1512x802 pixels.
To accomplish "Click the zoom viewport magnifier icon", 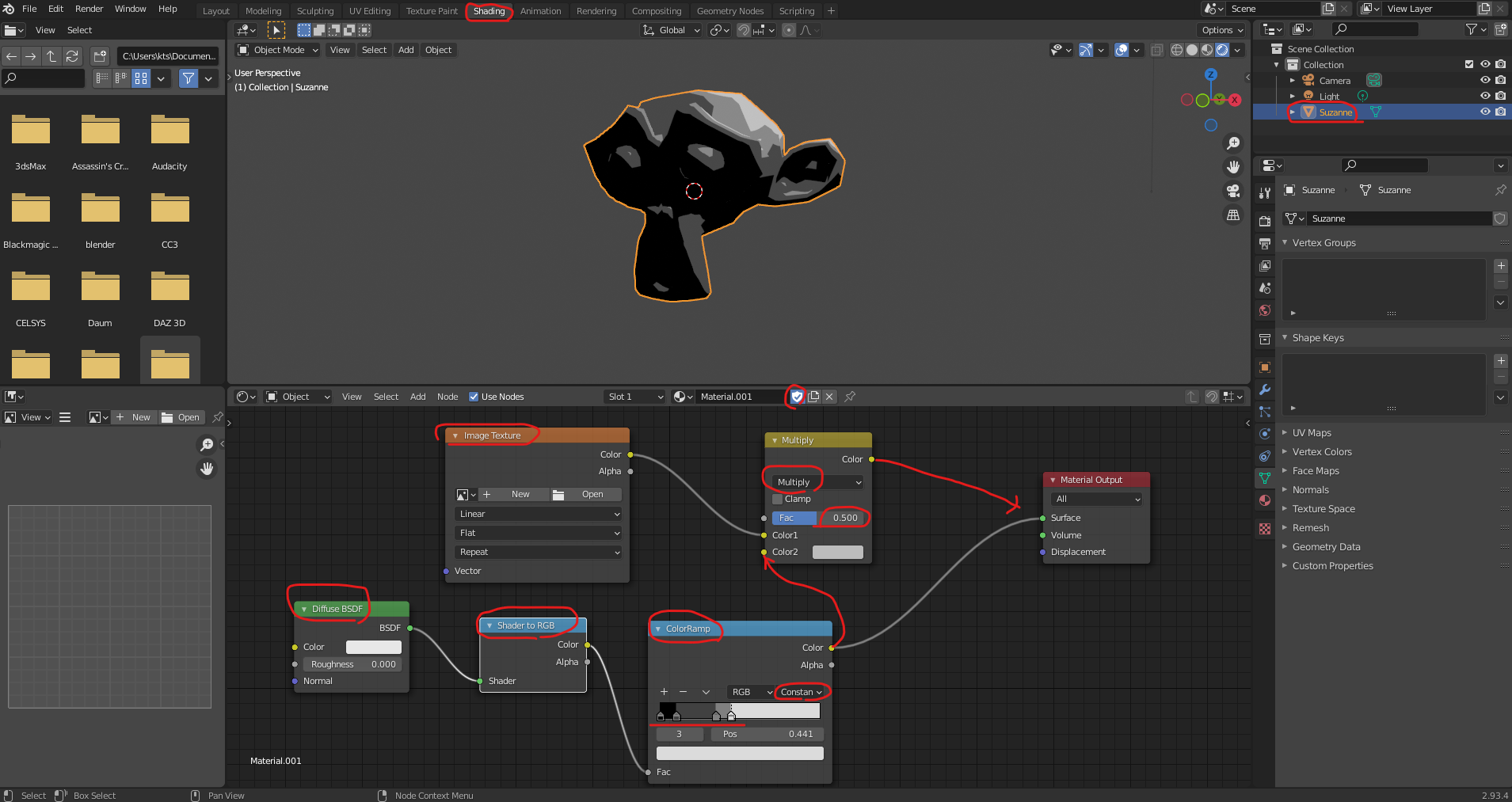I will 1233,143.
